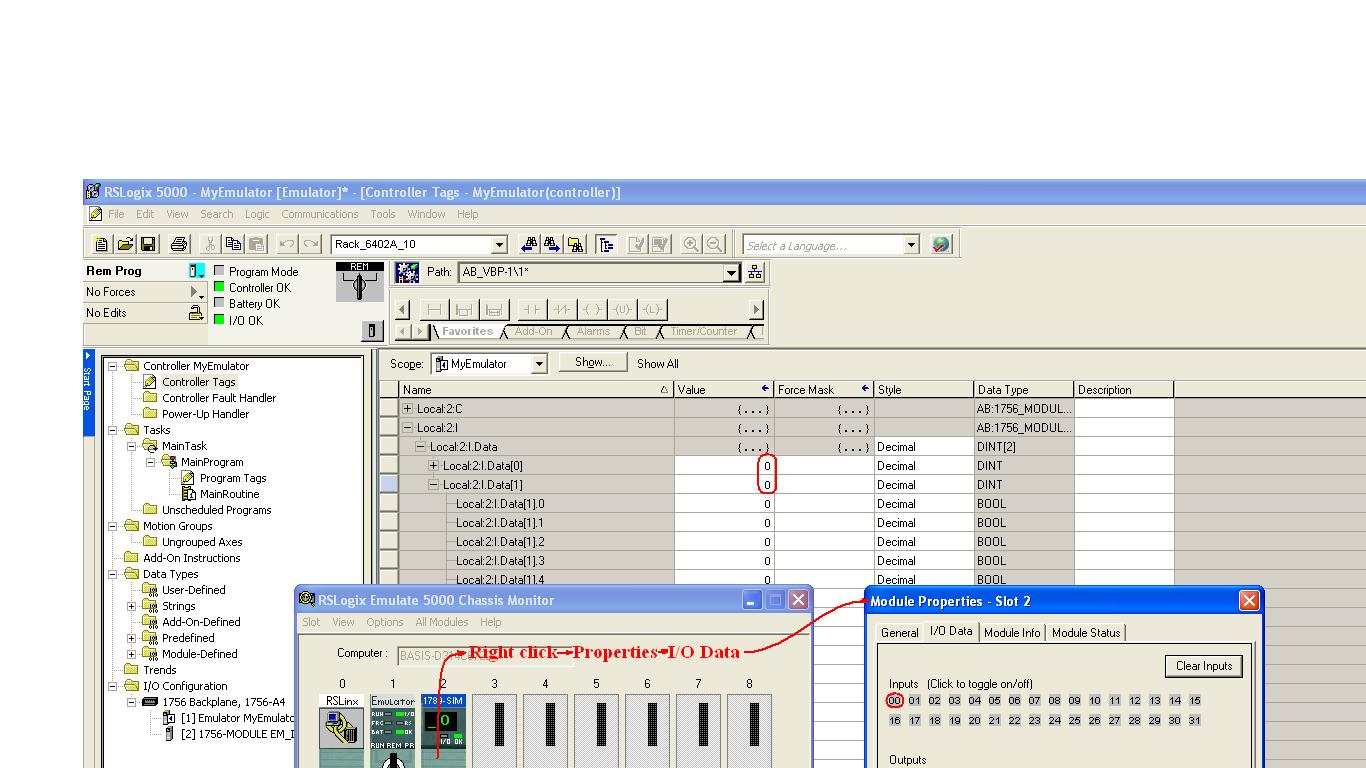This screenshot has width=1366, height=768.
Task: Click the RSWho network browse icon
Action: coord(755,272)
